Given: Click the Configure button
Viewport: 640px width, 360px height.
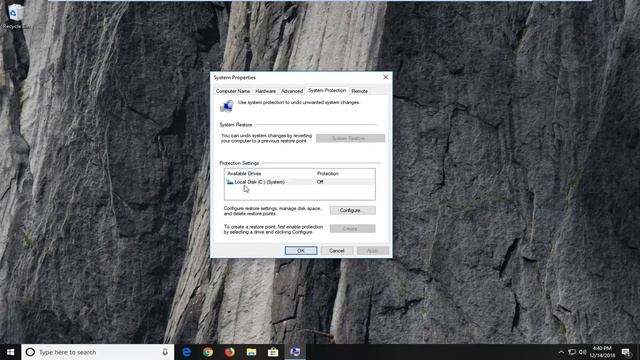Looking at the screenshot, I should 352,210.
